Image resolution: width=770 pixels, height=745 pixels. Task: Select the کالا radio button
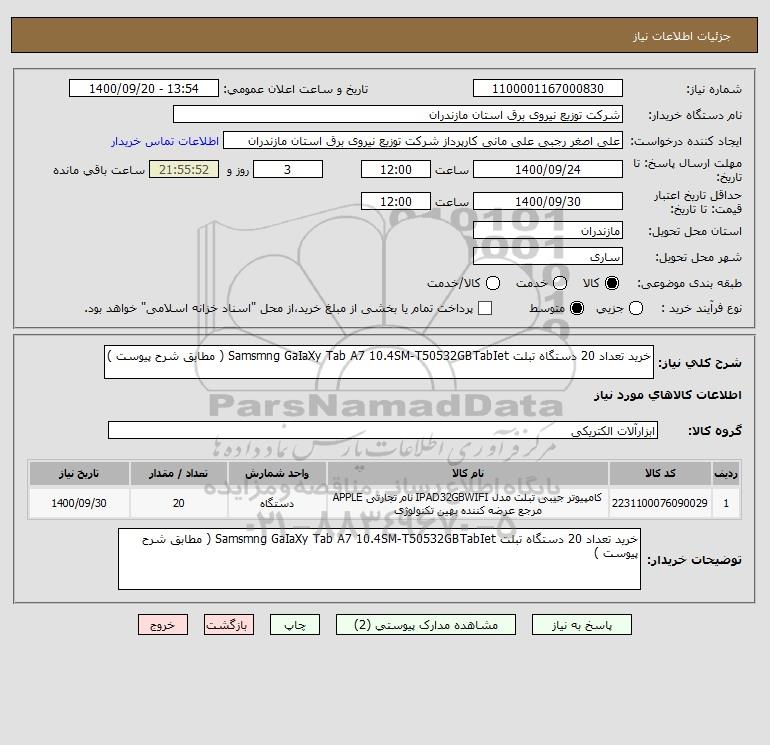612,283
